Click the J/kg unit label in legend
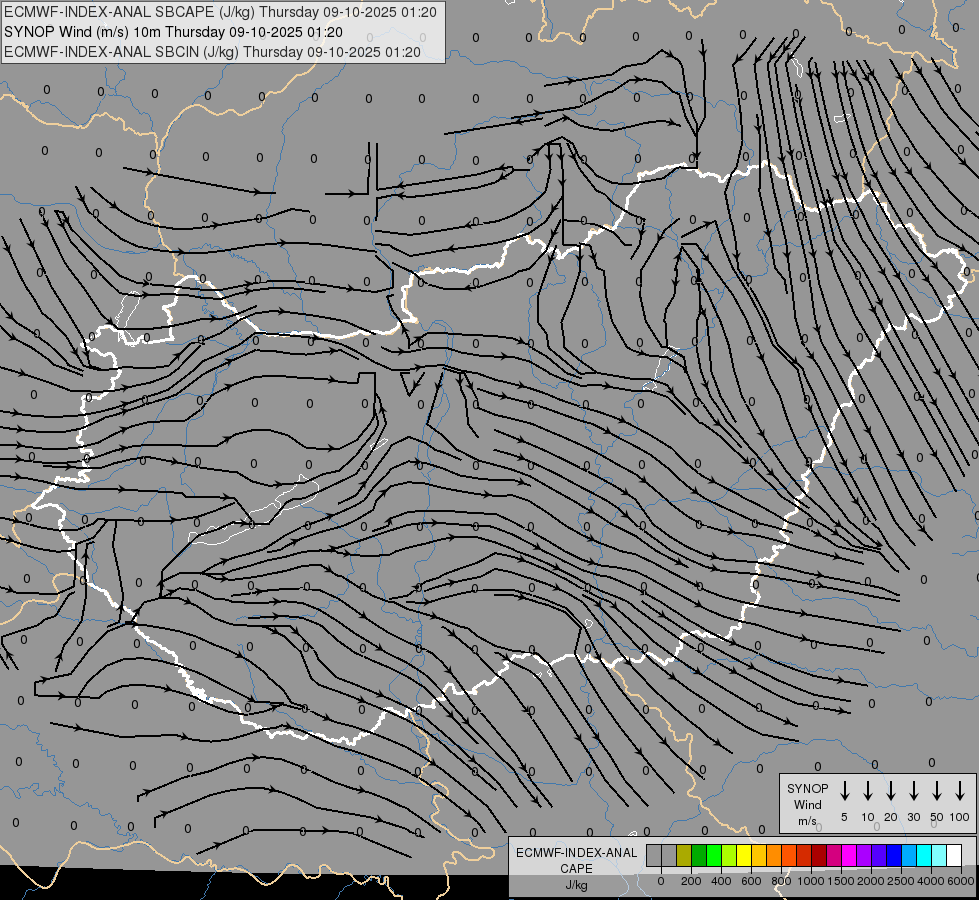The image size is (979, 900). pyautogui.click(x=576, y=885)
